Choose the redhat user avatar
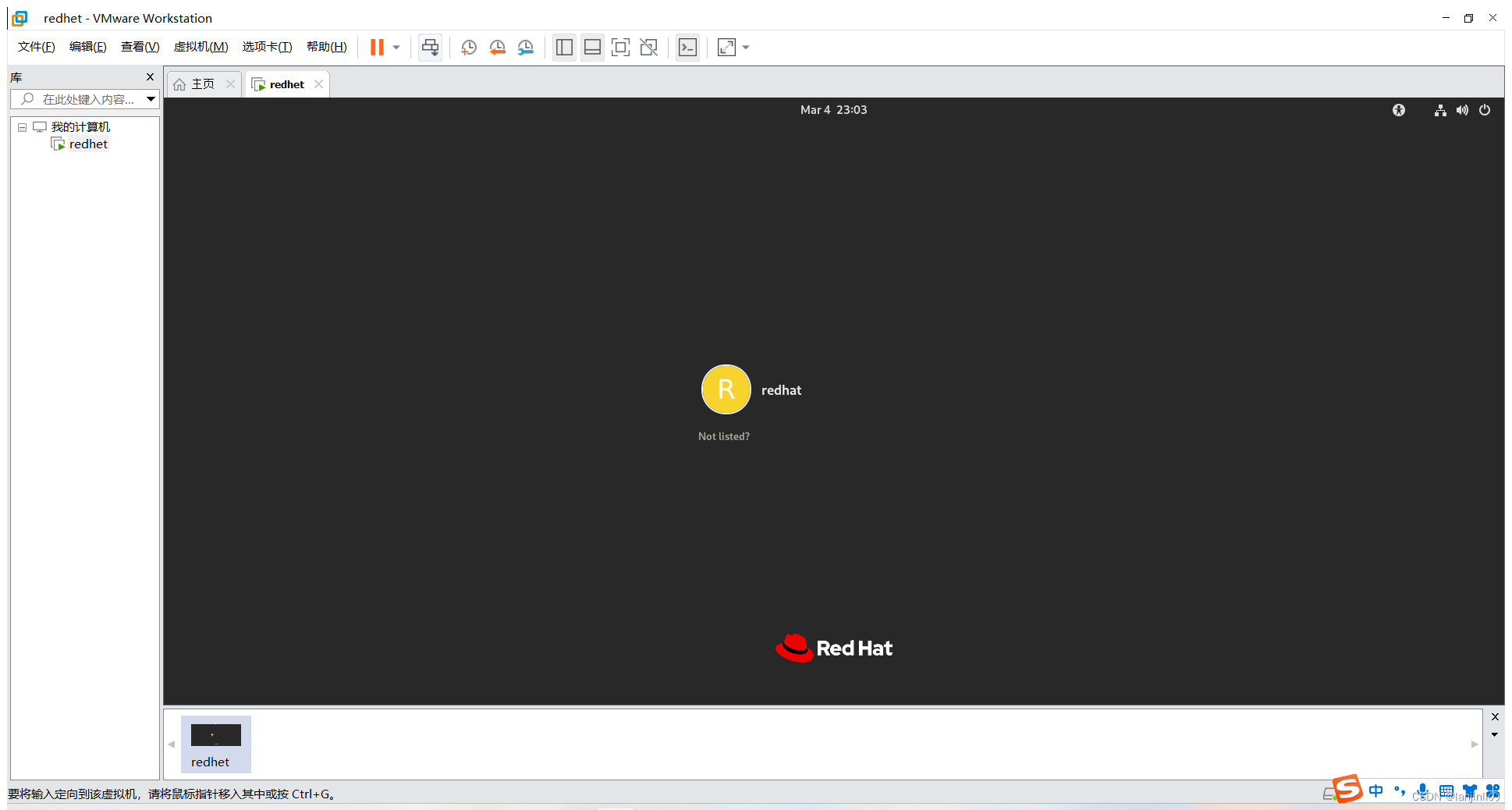Viewport: 1512px width, 810px height. (726, 389)
